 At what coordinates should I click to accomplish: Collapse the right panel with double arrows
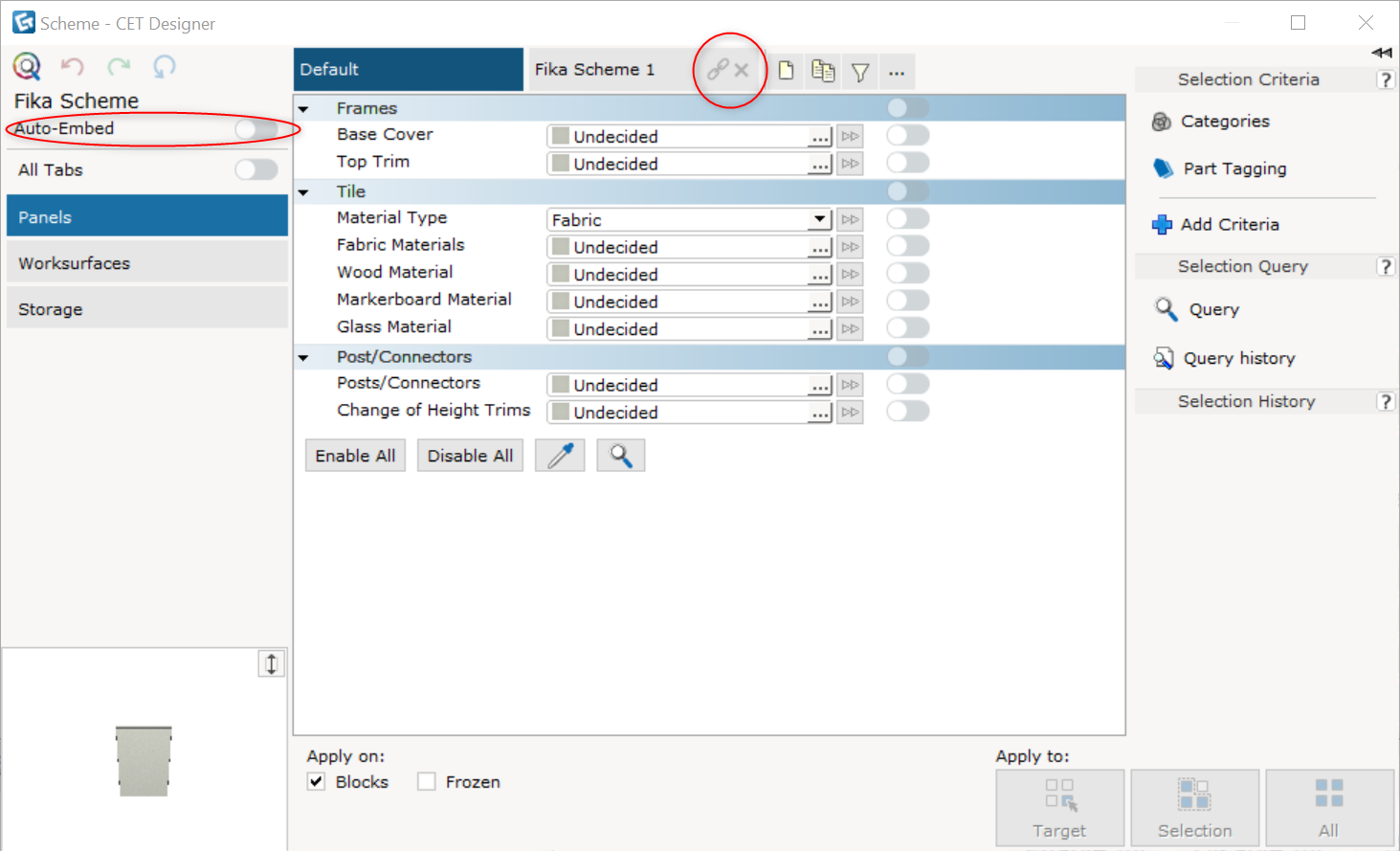point(1381,53)
